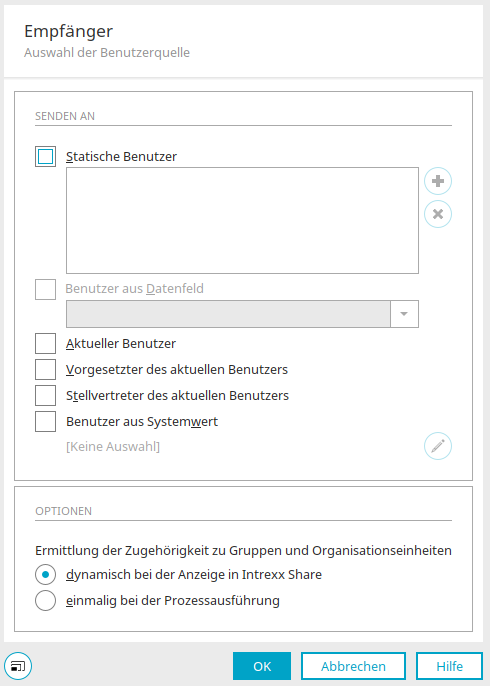
Task: Open Hilfe for this dialog
Action: [449, 666]
